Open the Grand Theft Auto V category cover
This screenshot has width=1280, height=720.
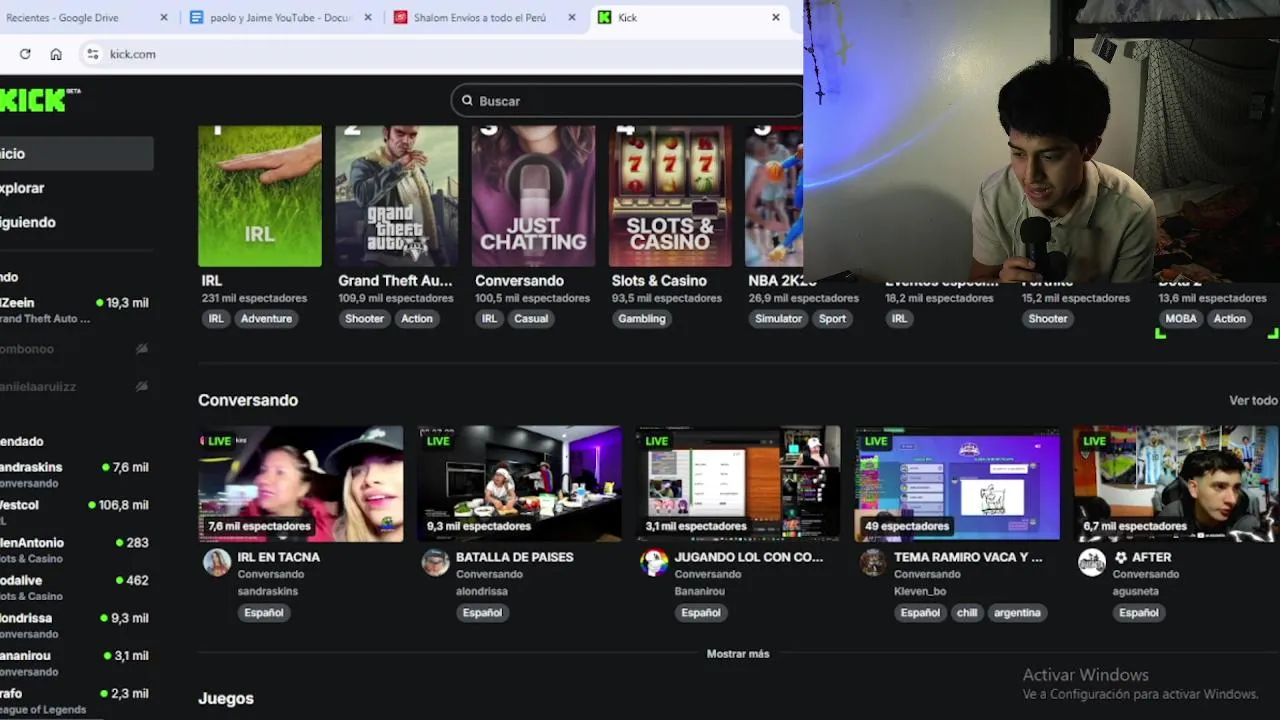point(397,196)
